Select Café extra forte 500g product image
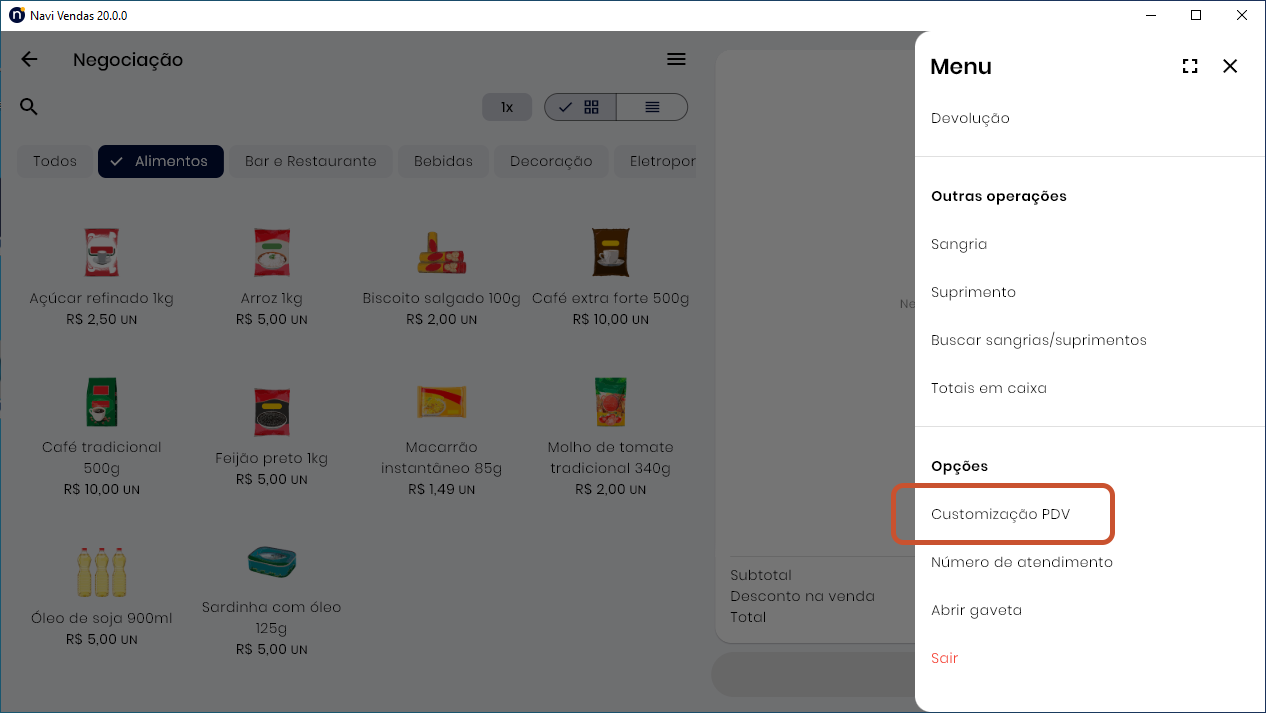 pyautogui.click(x=610, y=252)
